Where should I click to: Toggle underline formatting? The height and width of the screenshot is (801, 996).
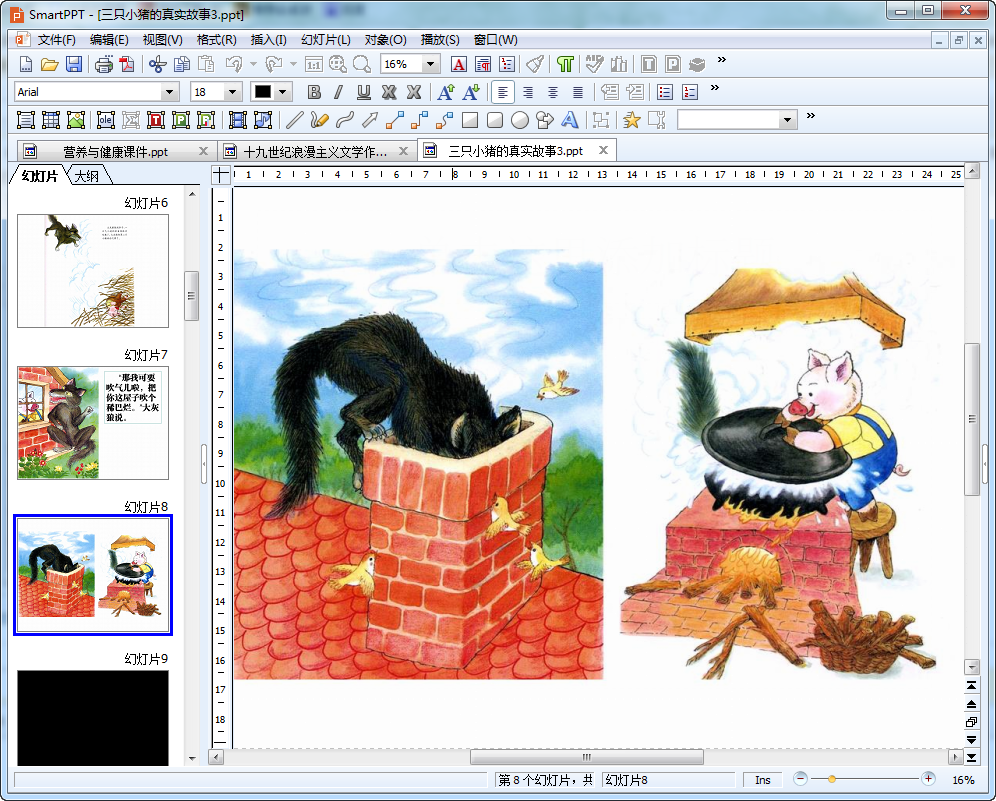363,92
